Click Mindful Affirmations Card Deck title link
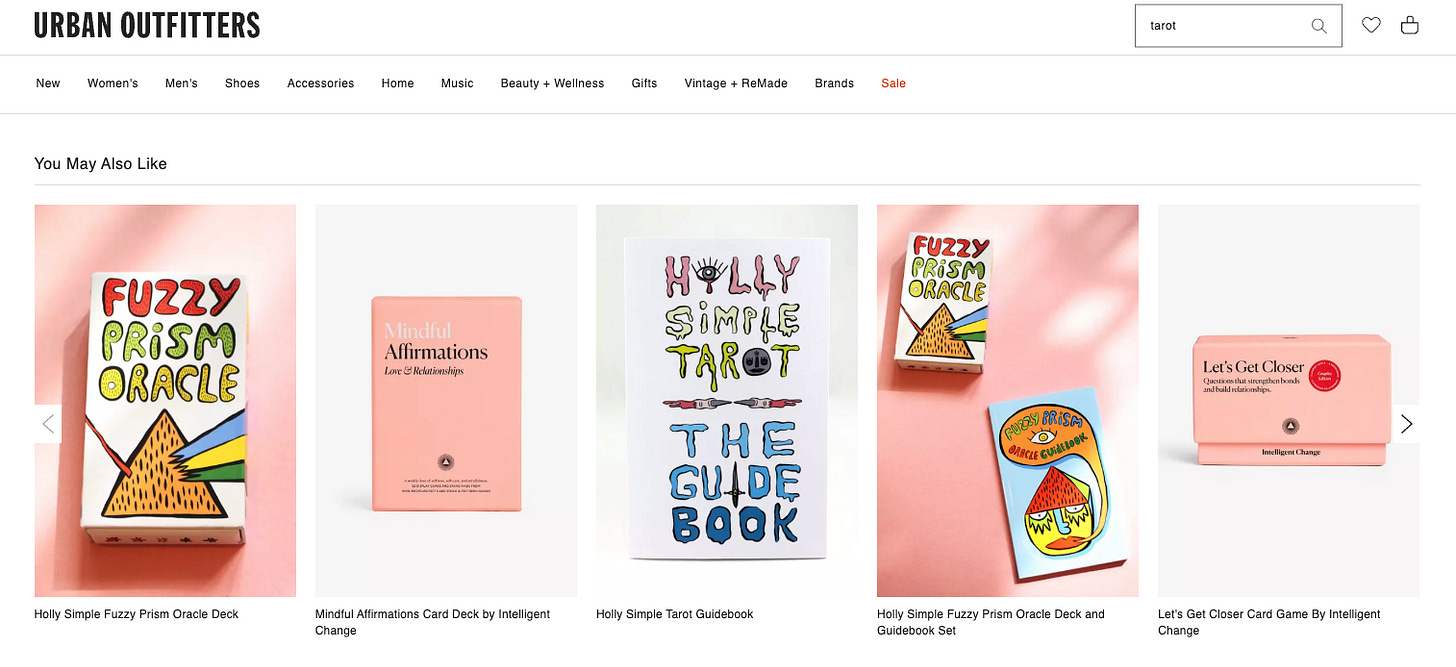This screenshot has width=1456, height=667. pyautogui.click(x=433, y=622)
